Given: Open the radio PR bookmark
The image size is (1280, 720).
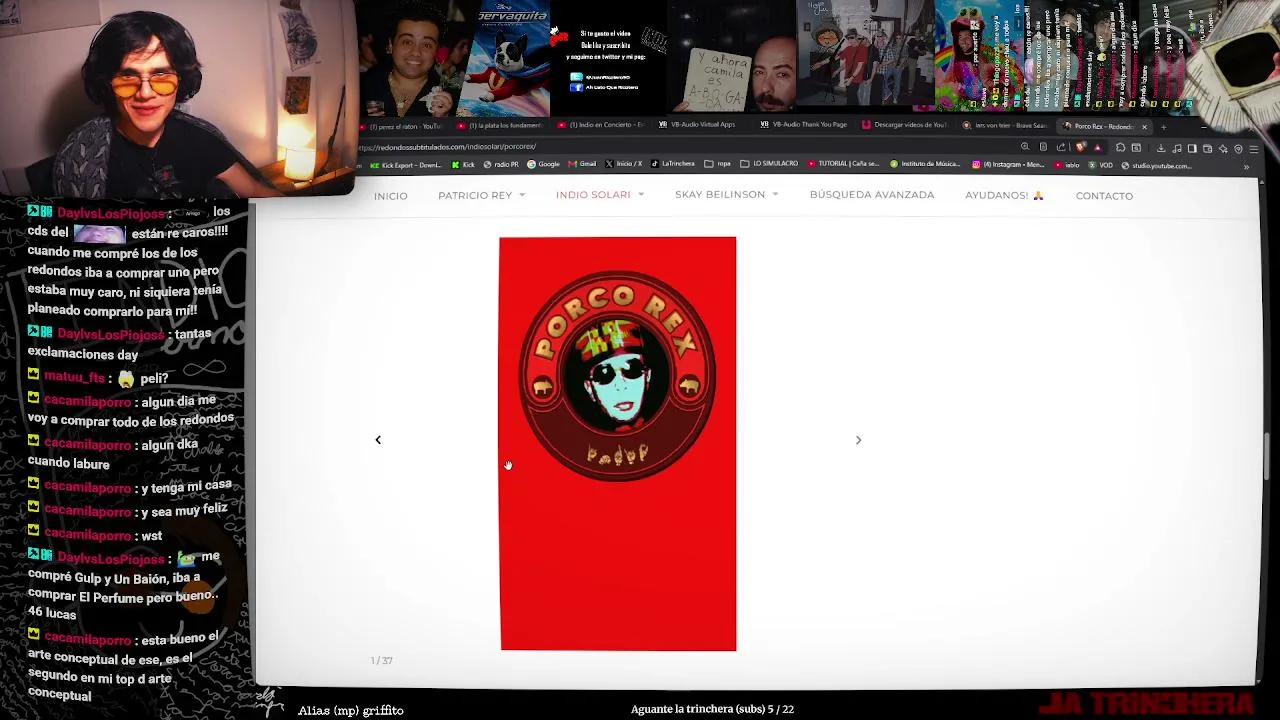Looking at the screenshot, I should [501, 165].
